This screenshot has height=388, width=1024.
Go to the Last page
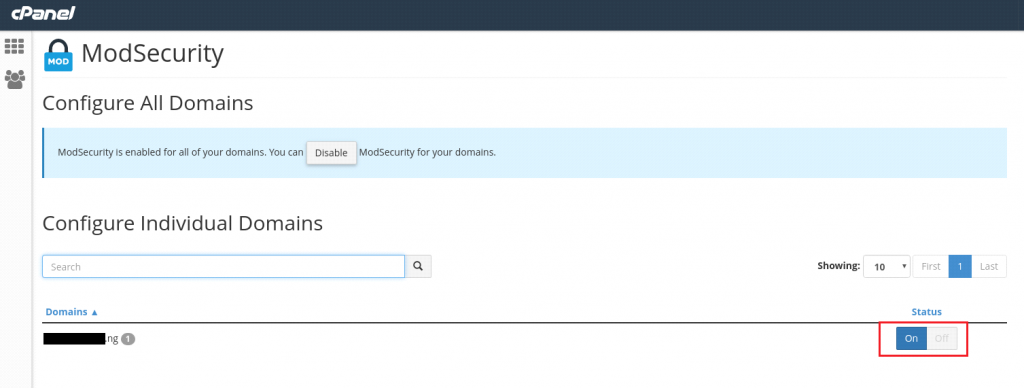click(x=989, y=267)
